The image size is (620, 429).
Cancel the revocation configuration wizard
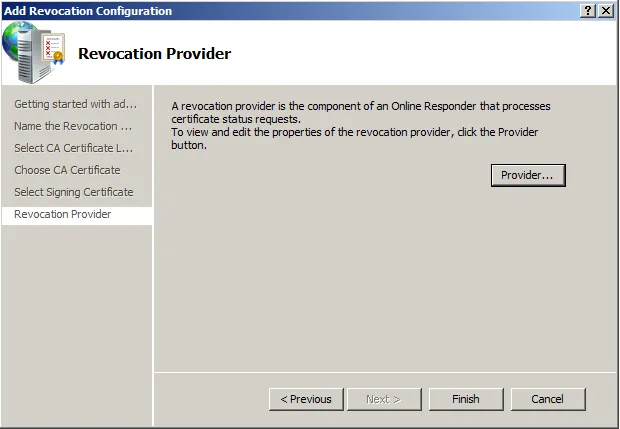[547, 399]
